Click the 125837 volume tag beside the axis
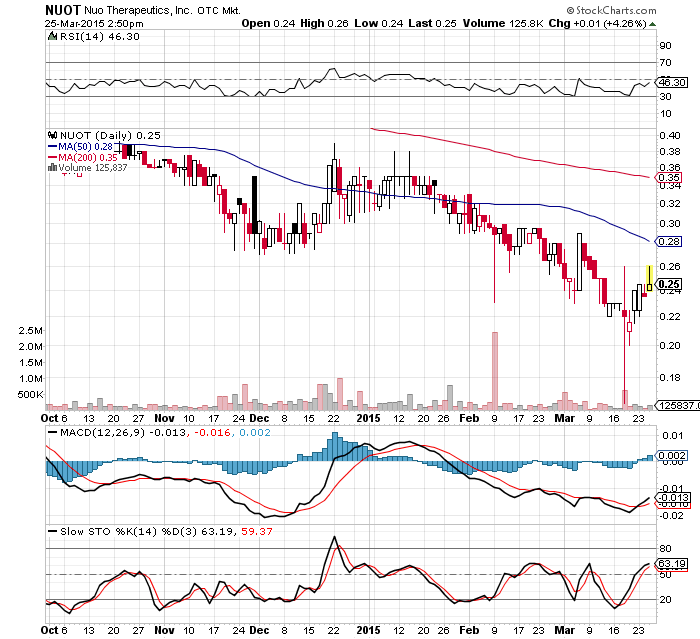 click(678, 405)
